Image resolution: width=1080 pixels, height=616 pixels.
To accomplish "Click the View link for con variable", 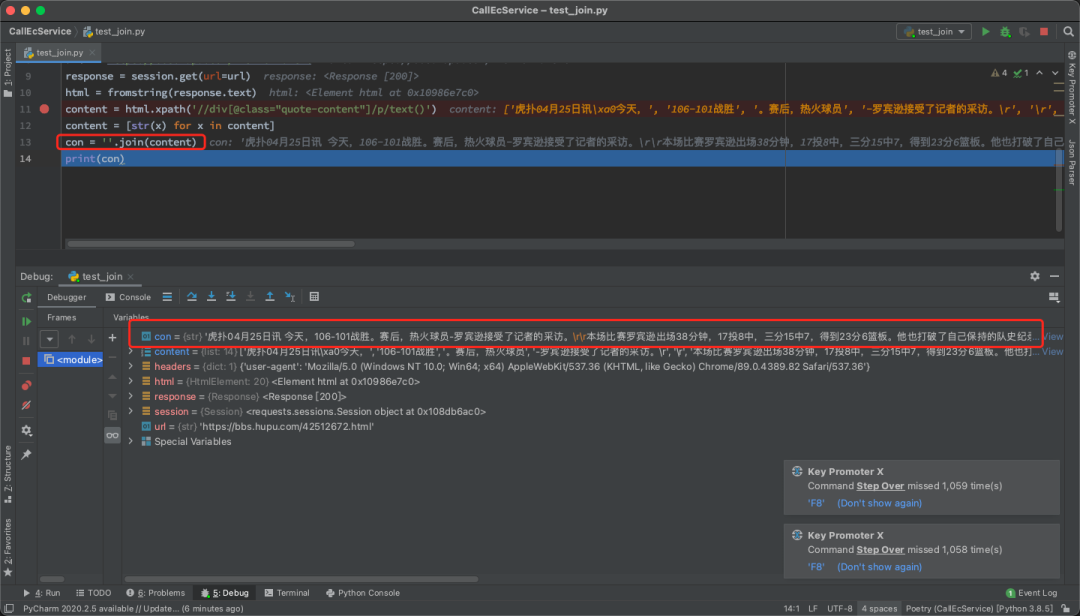I will pos(1052,336).
